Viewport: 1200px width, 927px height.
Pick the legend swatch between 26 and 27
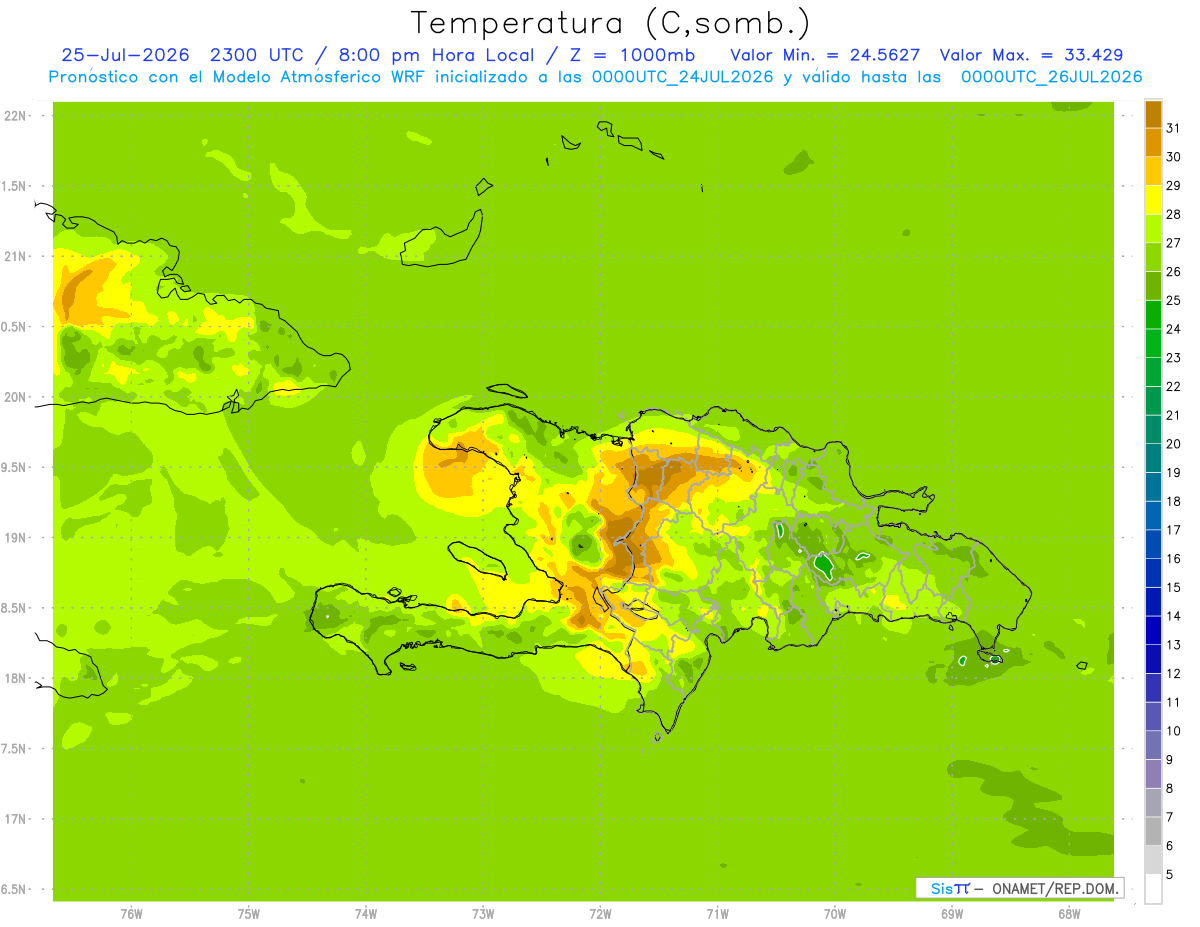click(1153, 258)
